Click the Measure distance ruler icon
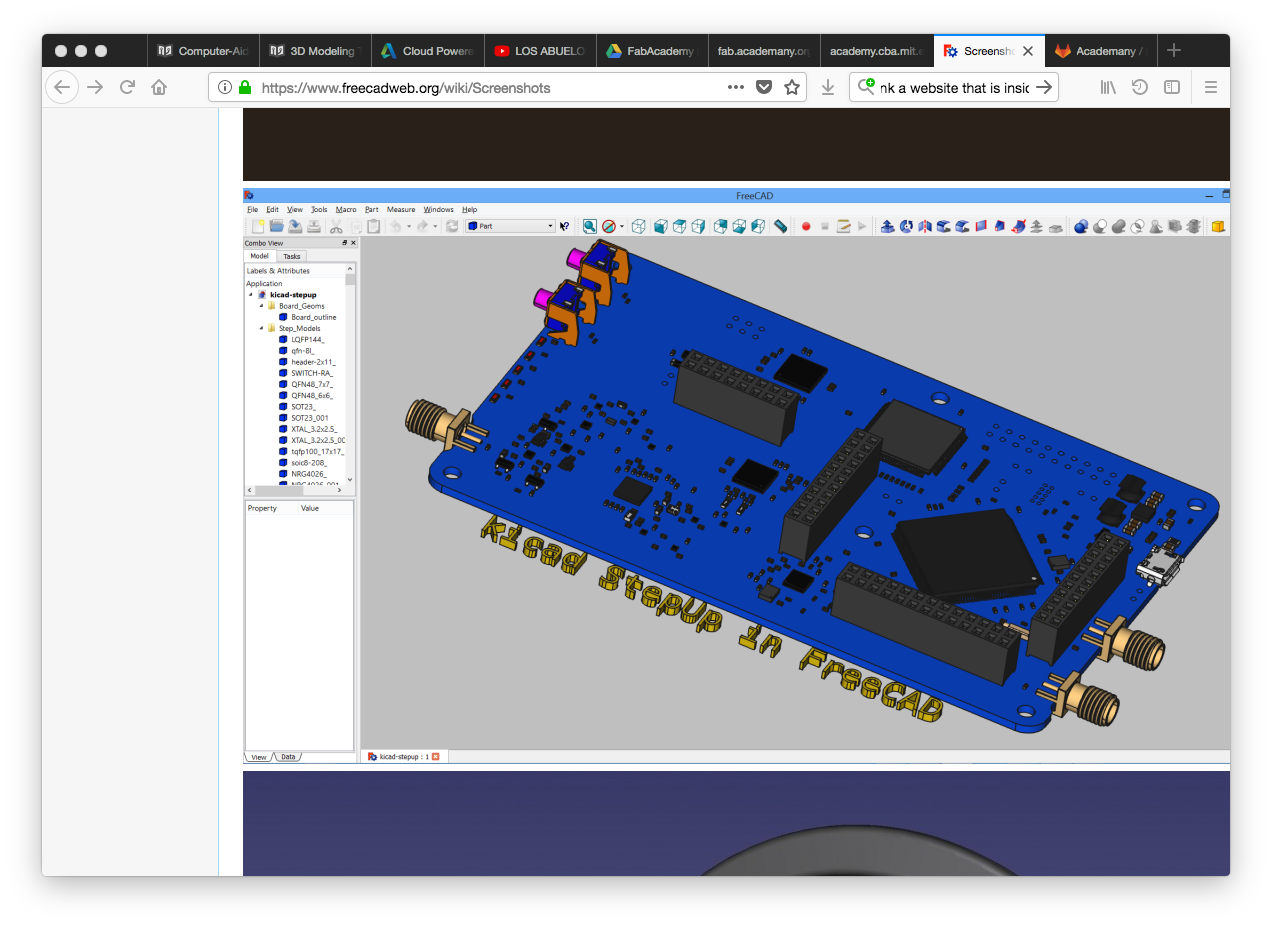The width and height of the screenshot is (1272, 926). [x=781, y=227]
